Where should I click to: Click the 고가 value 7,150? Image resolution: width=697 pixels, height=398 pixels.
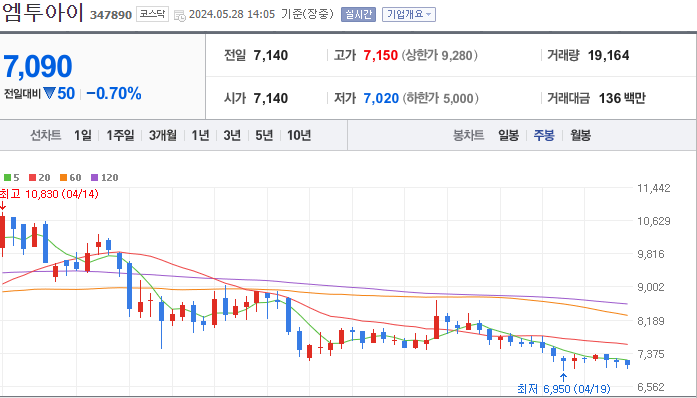[381, 56]
